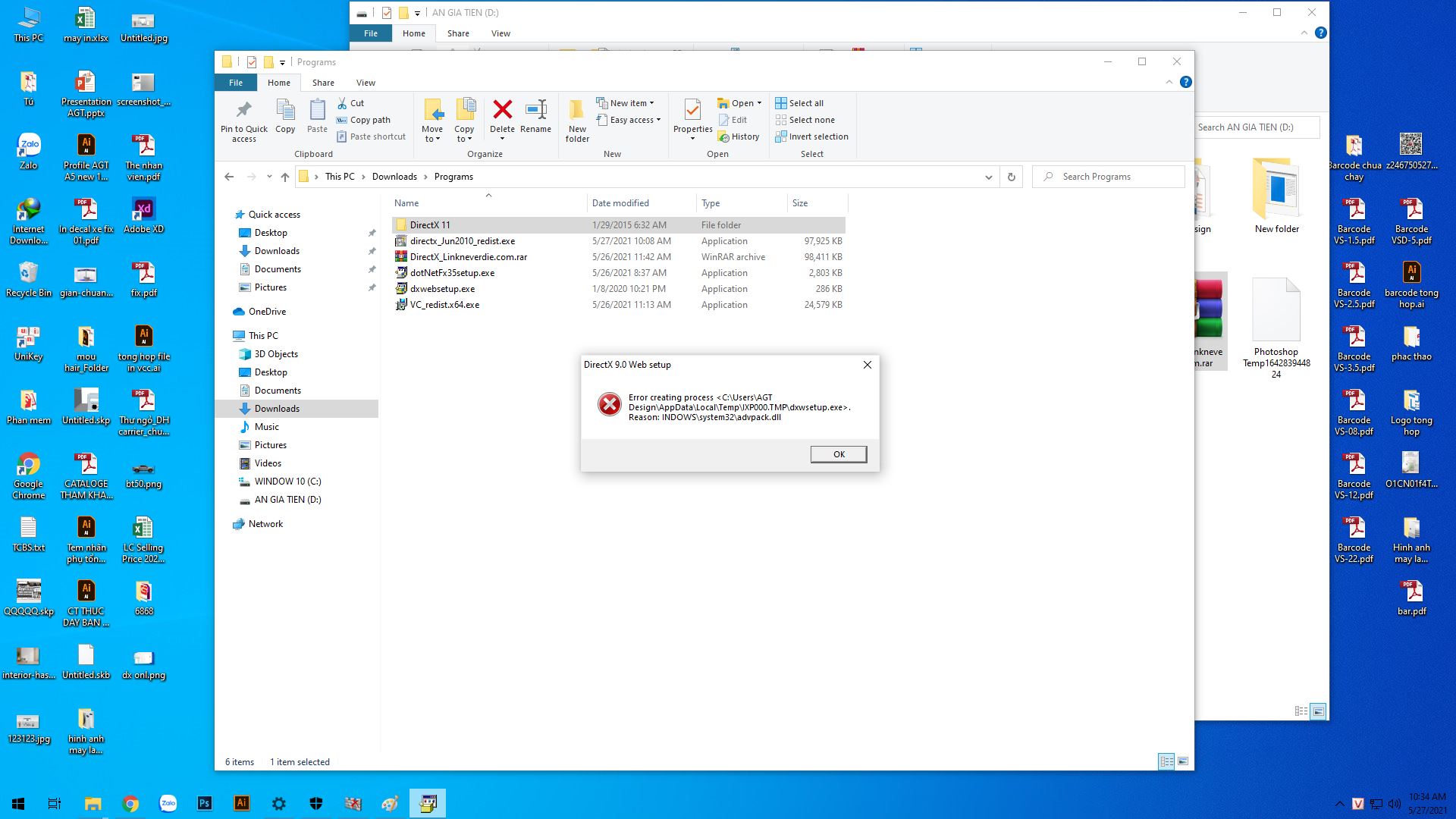Viewport: 1456px width, 819px height.
Task: Select the Home tab in file explorer ribbon
Action: tap(278, 82)
